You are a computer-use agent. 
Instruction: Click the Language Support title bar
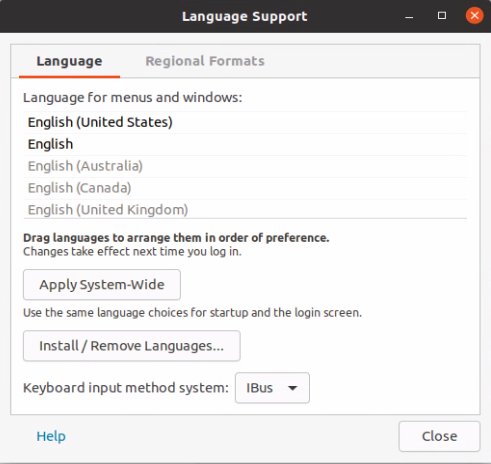click(x=245, y=16)
